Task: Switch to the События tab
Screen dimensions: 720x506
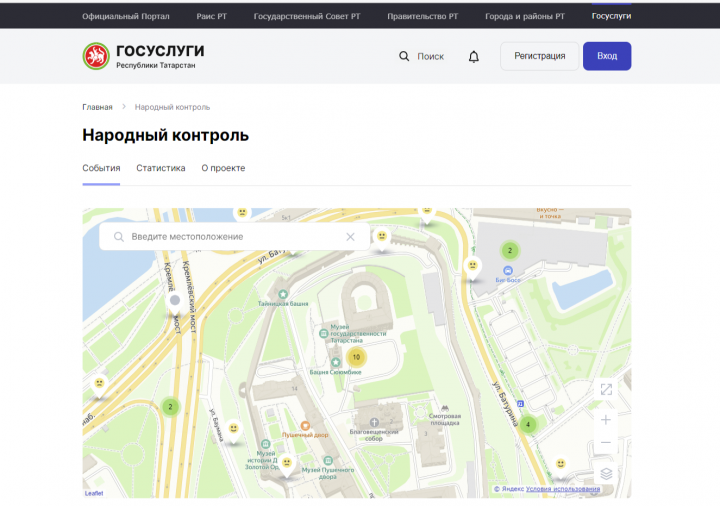Action: (x=101, y=168)
